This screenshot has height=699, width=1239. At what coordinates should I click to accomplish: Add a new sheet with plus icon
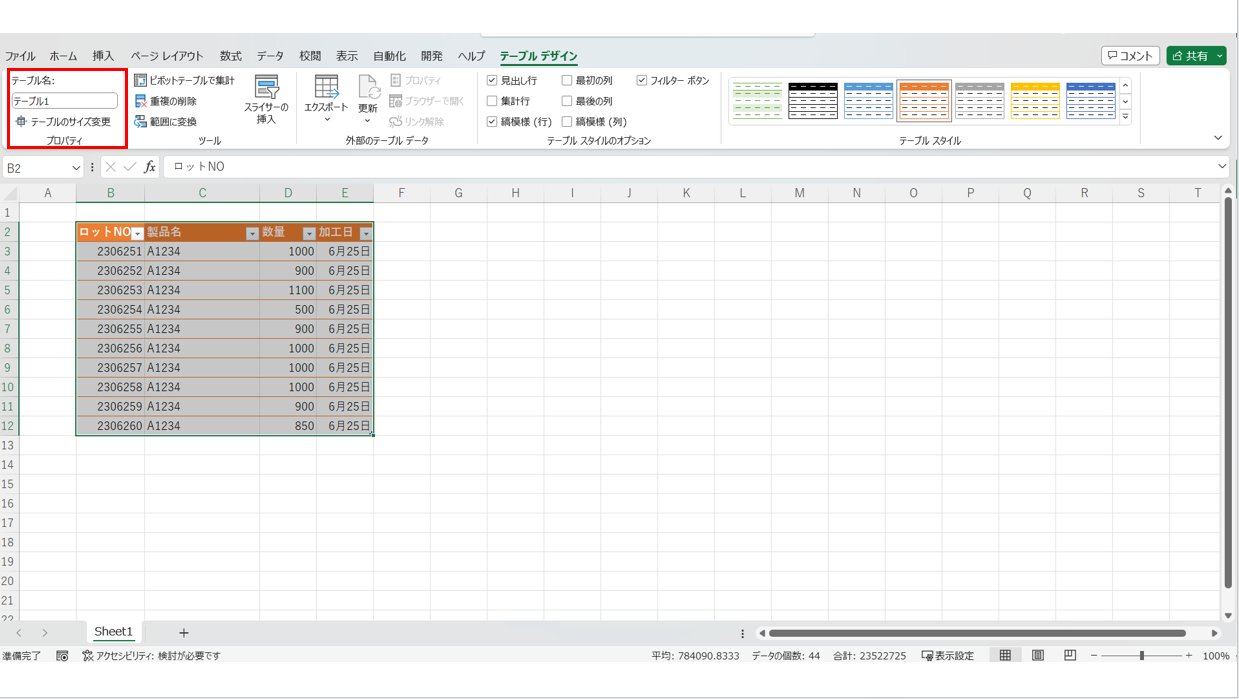(183, 633)
